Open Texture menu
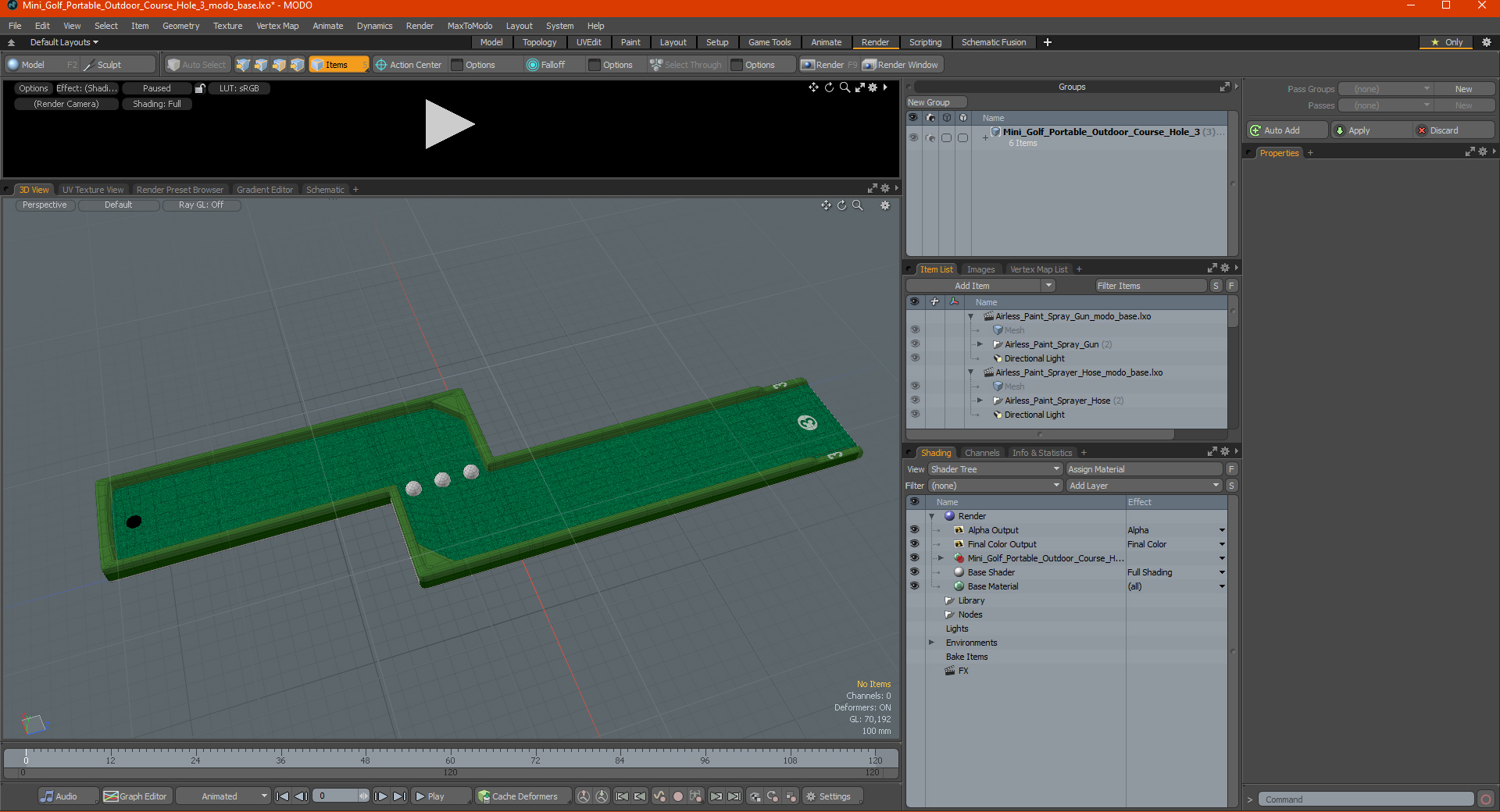Viewport: 1500px width, 812px height. pyautogui.click(x=227, y=26)
